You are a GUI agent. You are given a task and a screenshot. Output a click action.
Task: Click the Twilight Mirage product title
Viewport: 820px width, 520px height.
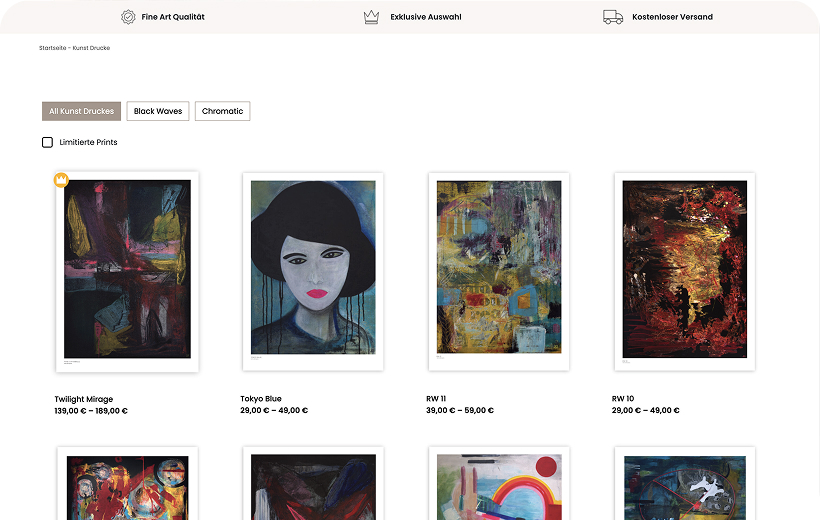(84, 399)
